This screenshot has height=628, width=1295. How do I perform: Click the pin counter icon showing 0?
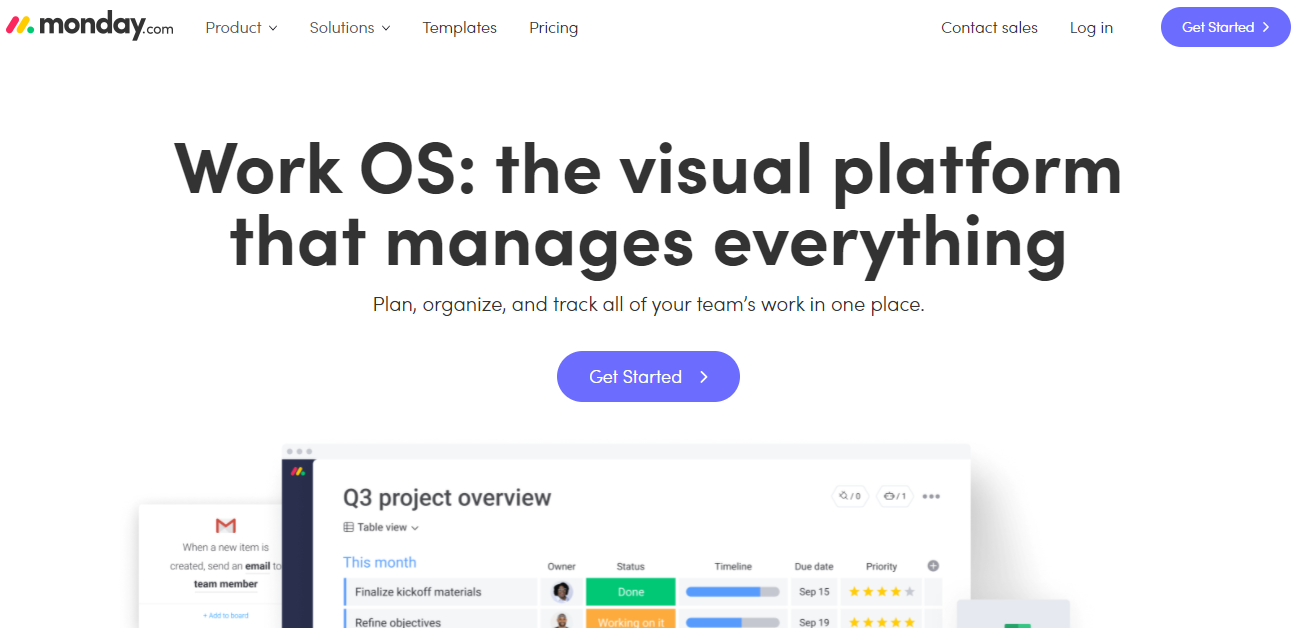(x=850, y=496)
